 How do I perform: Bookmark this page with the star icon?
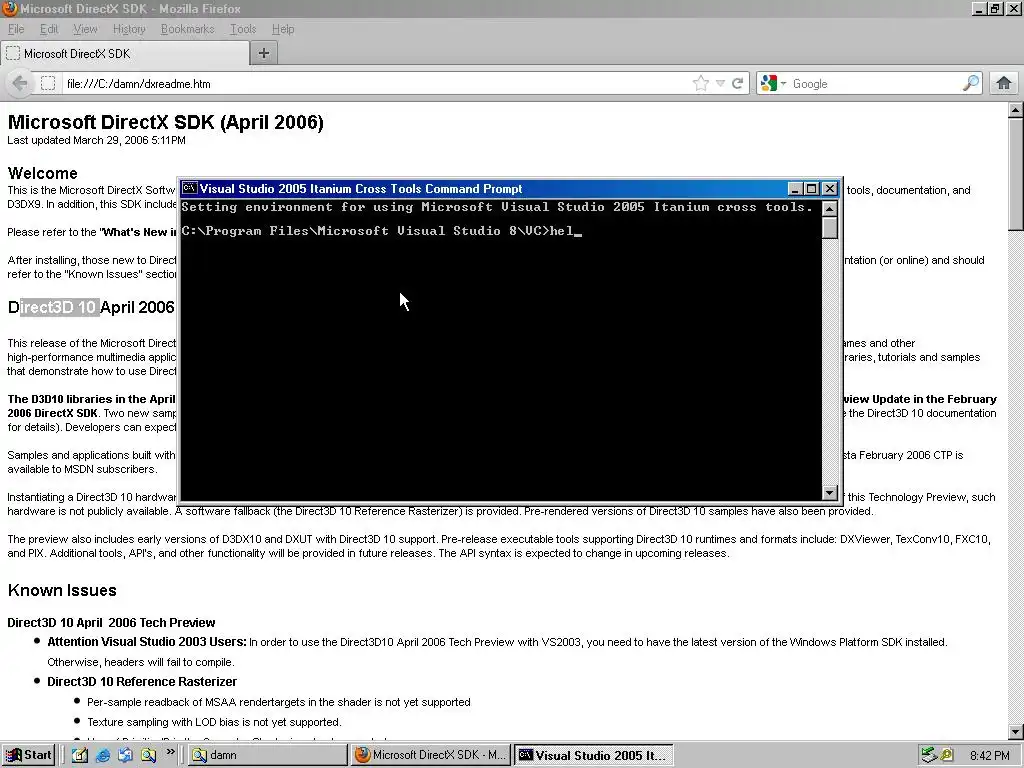pos(701,84)
